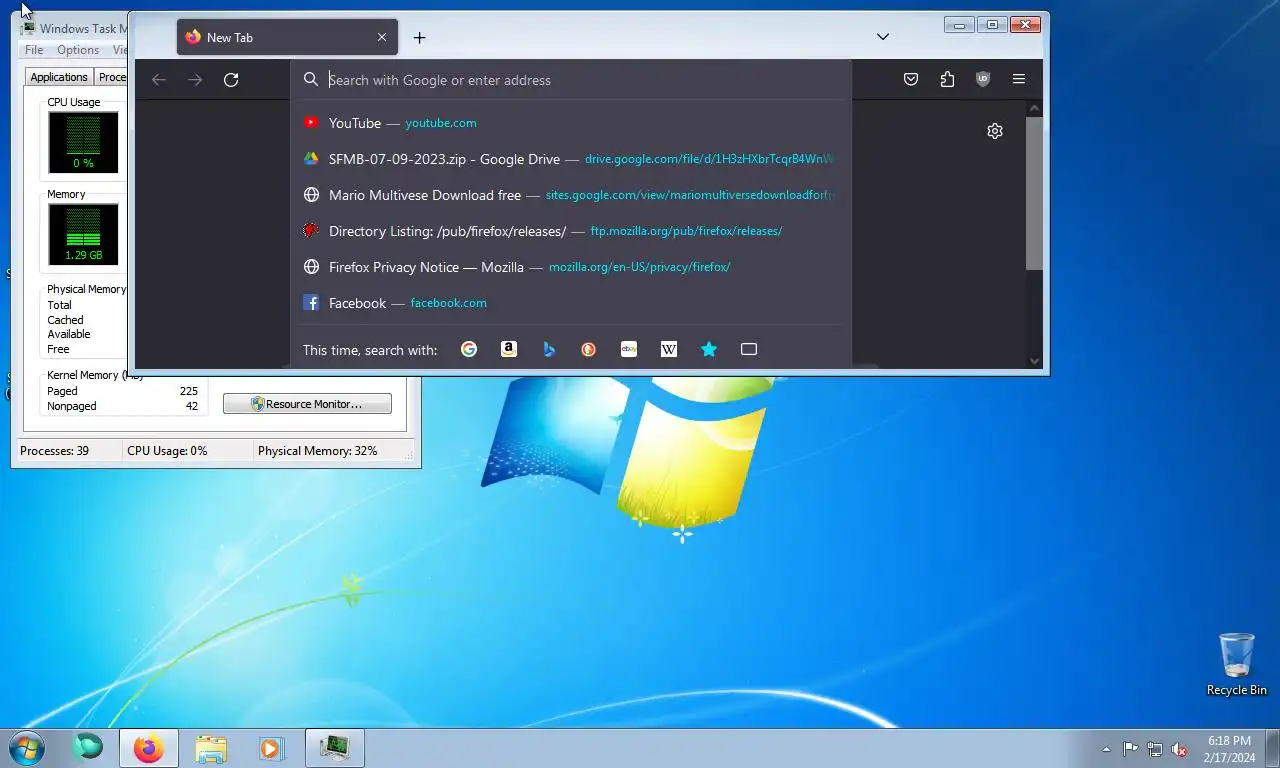Go back one page in Firefox
The height and width of the screenshot is (768, 1280).
coord(159,80)
